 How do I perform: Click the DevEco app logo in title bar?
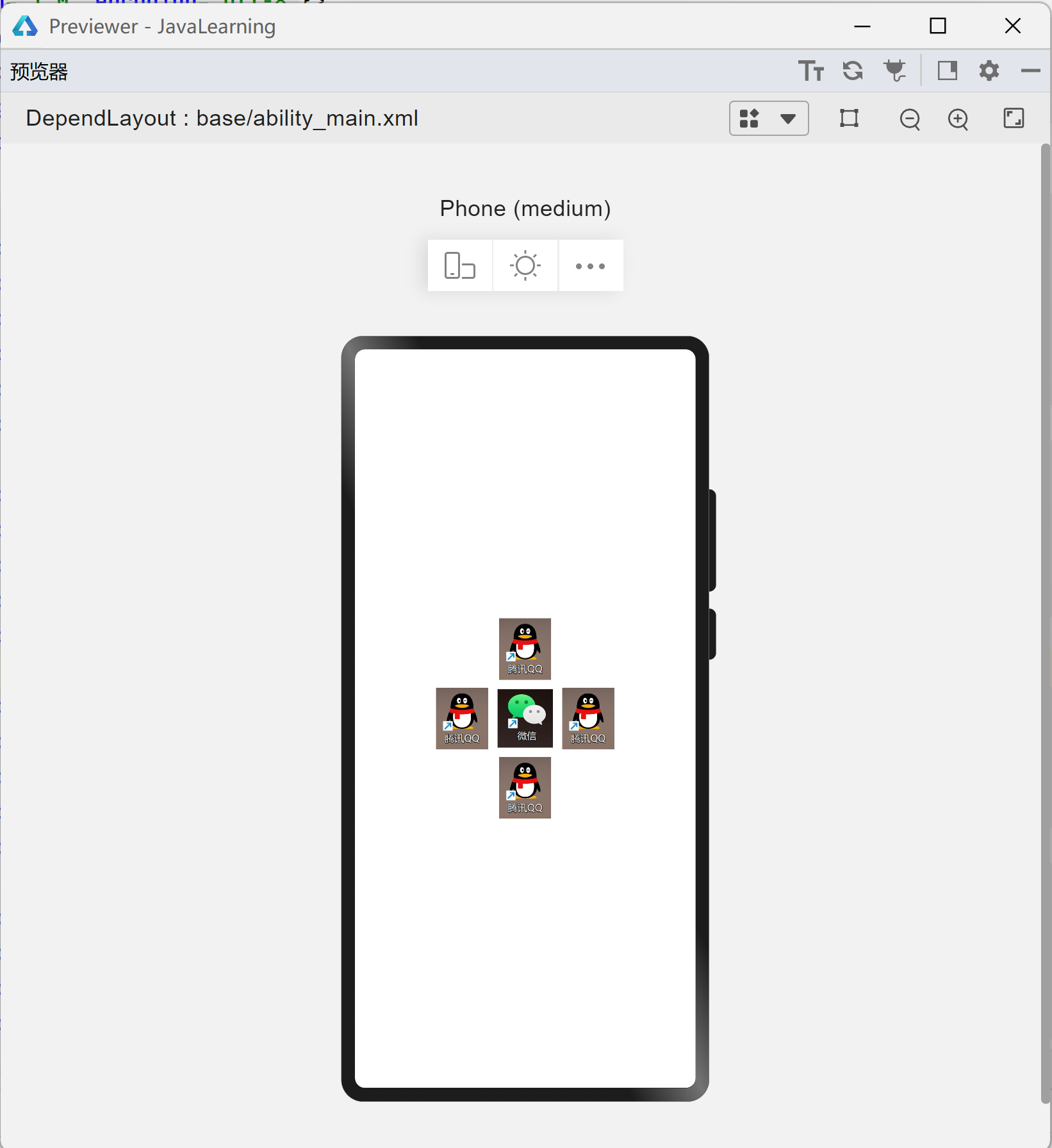(25, 26)
